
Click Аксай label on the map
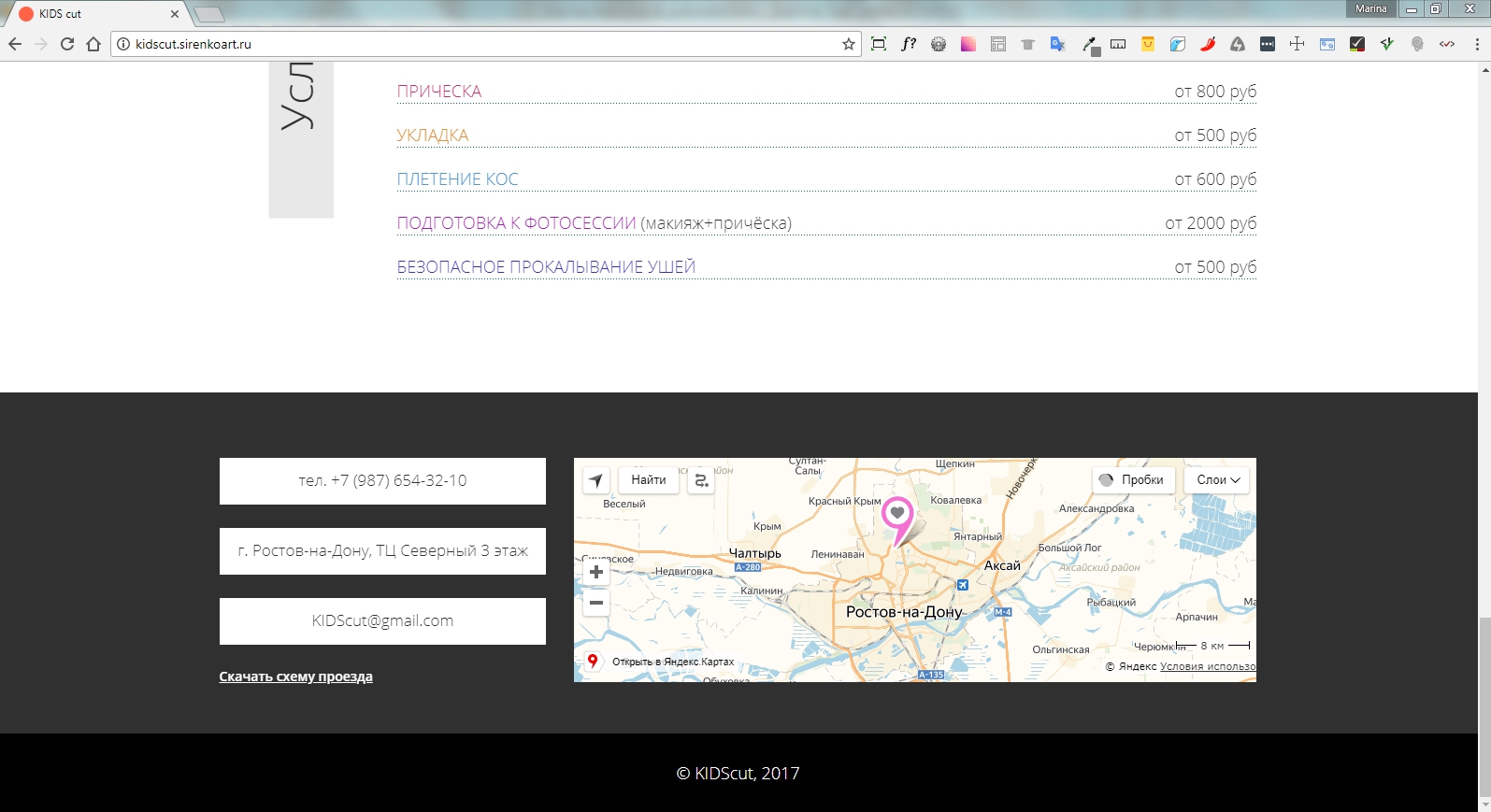pyautogui.click(x=1002, y=565)
